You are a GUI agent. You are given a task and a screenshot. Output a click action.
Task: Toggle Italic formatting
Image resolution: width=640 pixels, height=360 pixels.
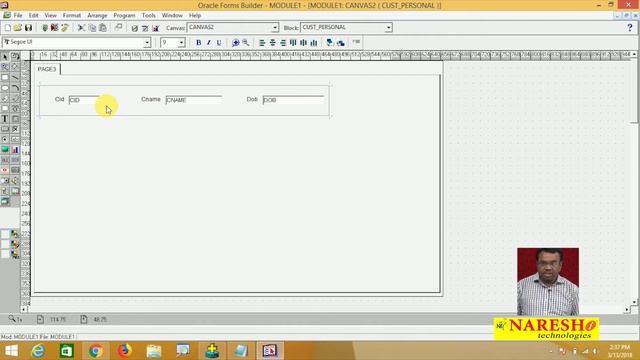pos(209,42)
